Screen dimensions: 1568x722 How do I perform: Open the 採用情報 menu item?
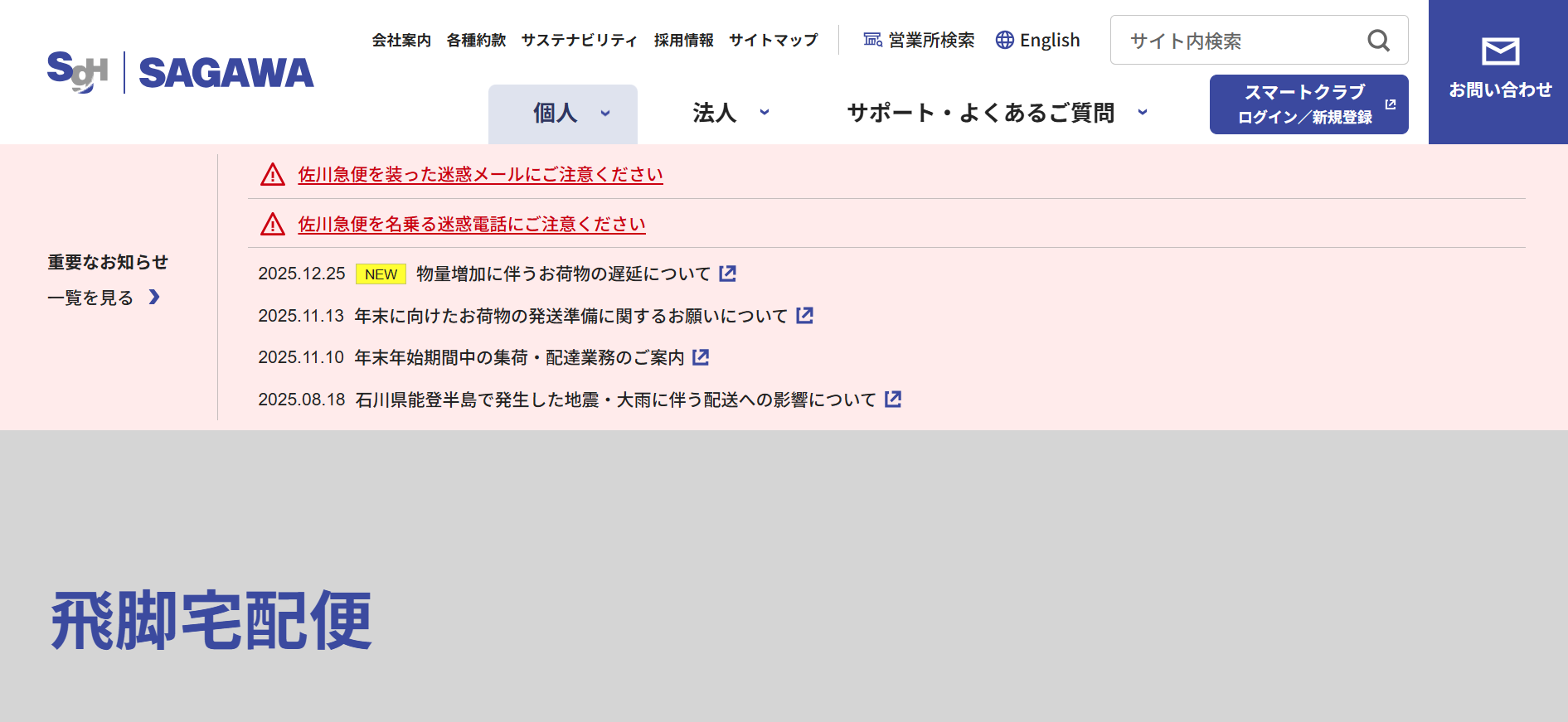[x=683, y=41]
